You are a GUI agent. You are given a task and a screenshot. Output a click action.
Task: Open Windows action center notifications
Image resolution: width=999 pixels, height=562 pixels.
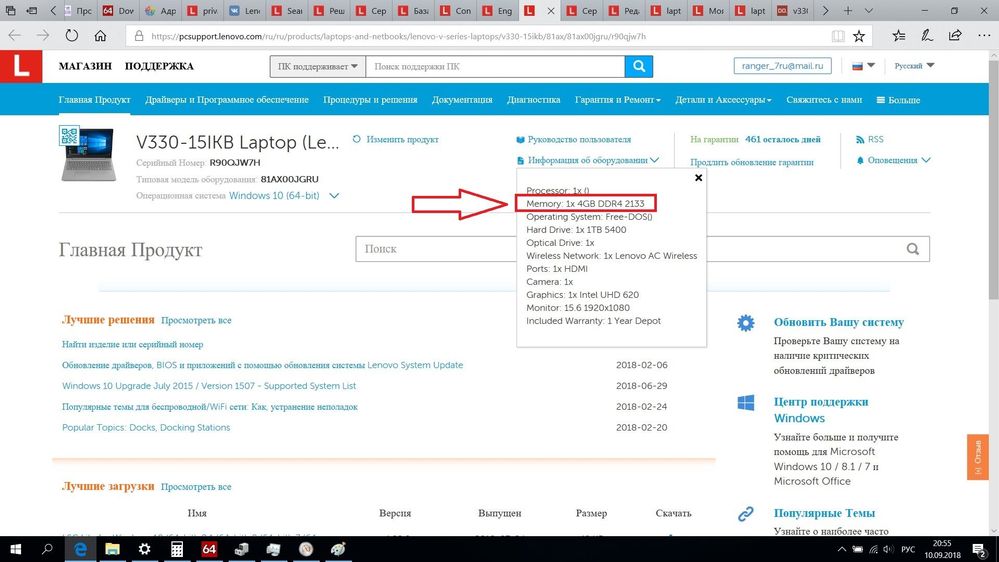(x=980, y=549)
